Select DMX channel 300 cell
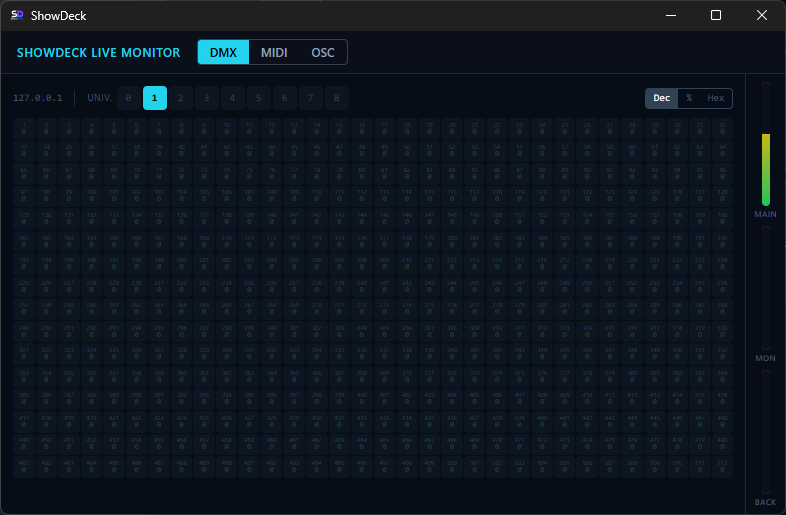Image resolution: width=786 pixels, height=515 pixels. [272, 331]
